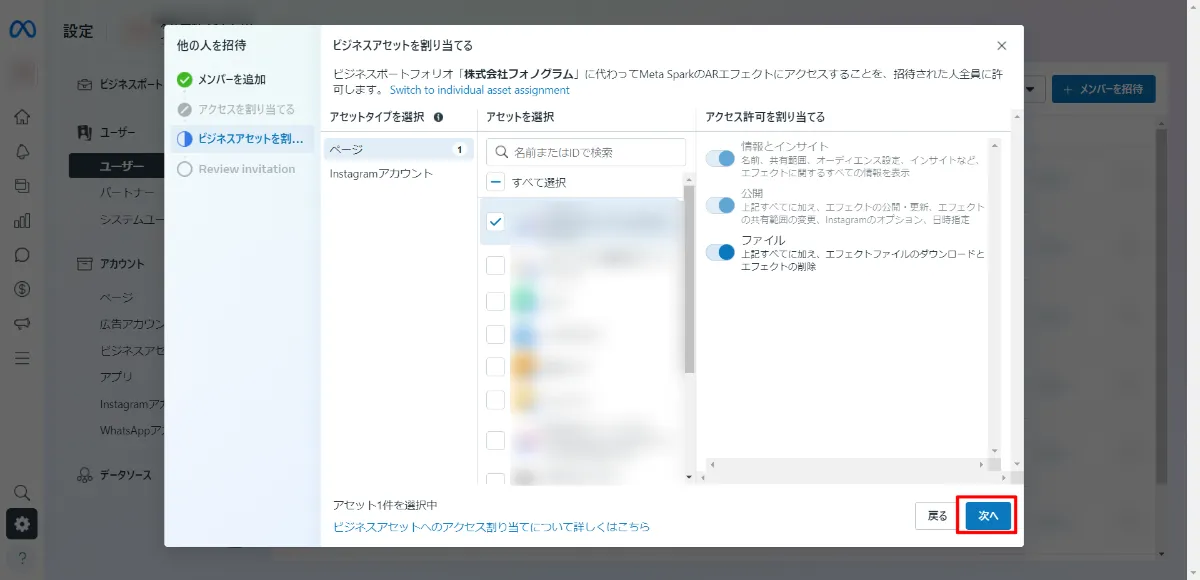Check the box next to orange avatar asset
This screenshot has height=580, width=1200.
(x=495, y=367)
